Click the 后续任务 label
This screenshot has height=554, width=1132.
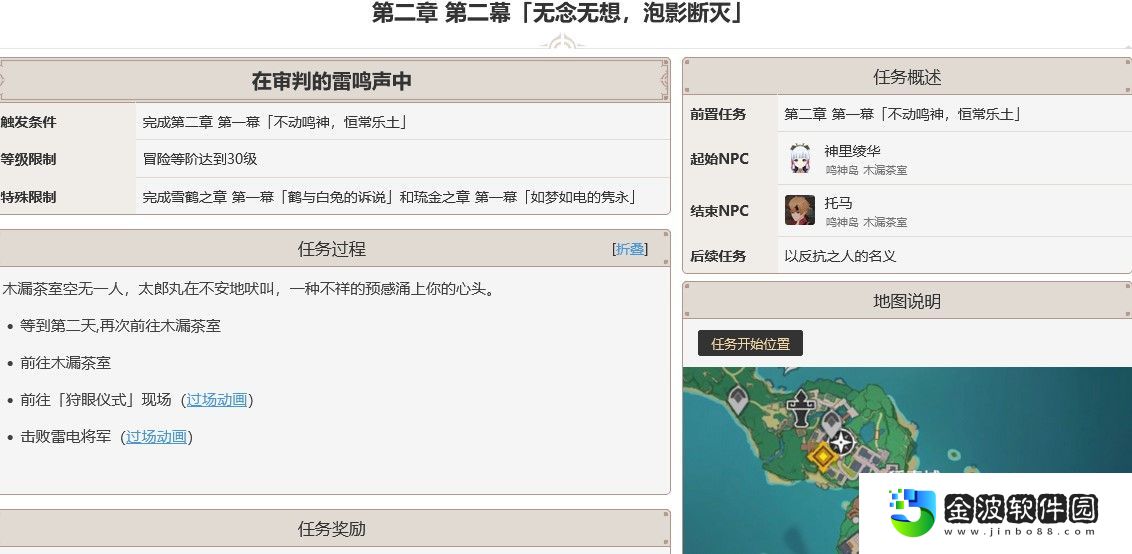[718, 256]
